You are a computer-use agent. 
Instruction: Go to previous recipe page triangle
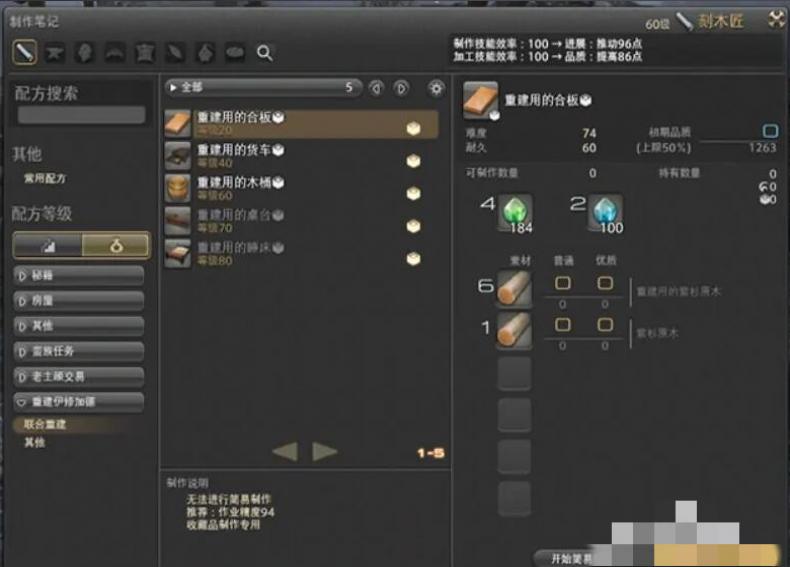(285, 452)
